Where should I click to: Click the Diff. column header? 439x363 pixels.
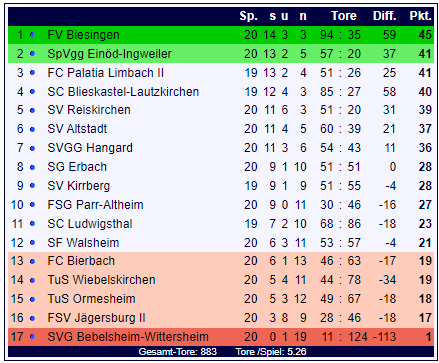pos(384,16)
